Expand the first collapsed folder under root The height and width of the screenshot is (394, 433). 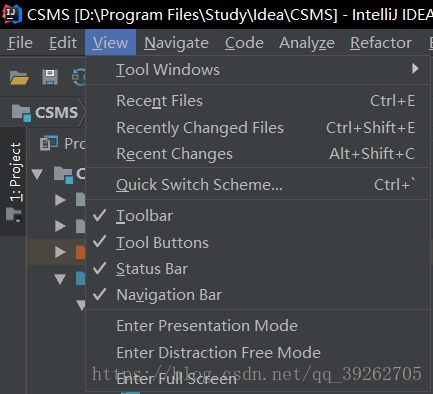tap(60, 200)
